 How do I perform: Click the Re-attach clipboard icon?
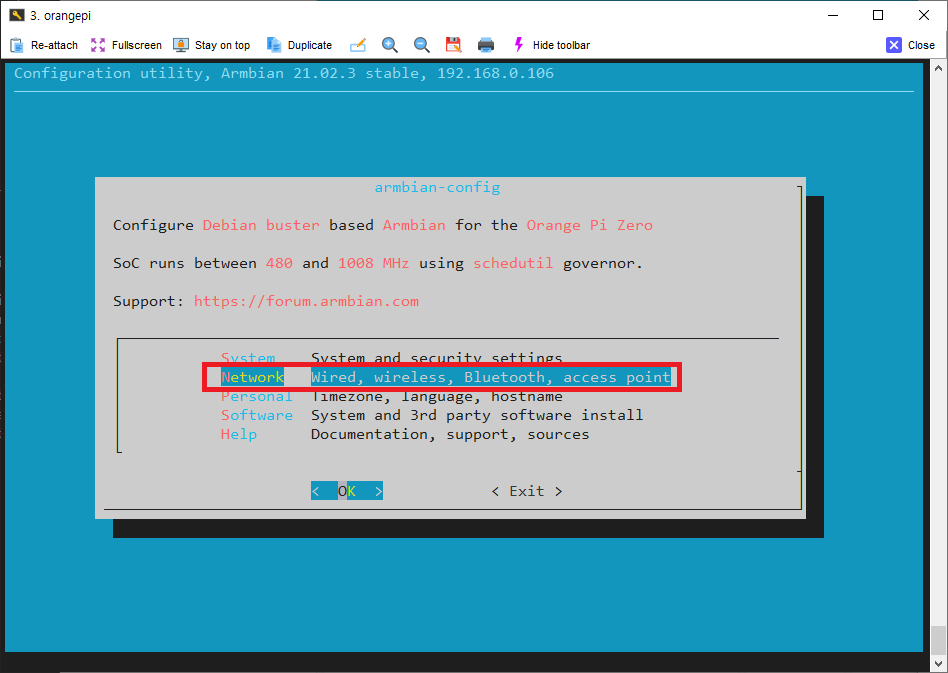click(17, 45)
